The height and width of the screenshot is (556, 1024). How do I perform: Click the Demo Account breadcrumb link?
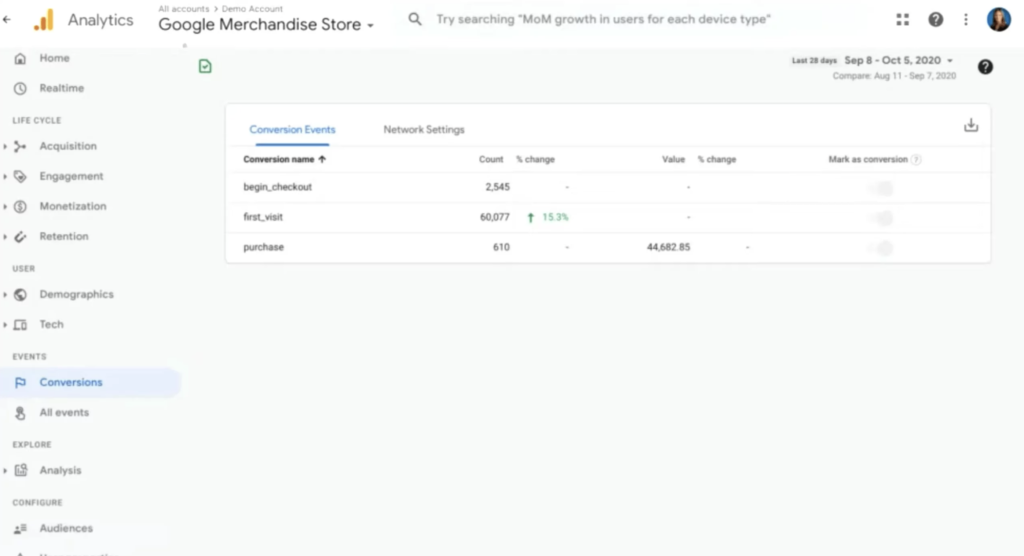tap(252, 8)
